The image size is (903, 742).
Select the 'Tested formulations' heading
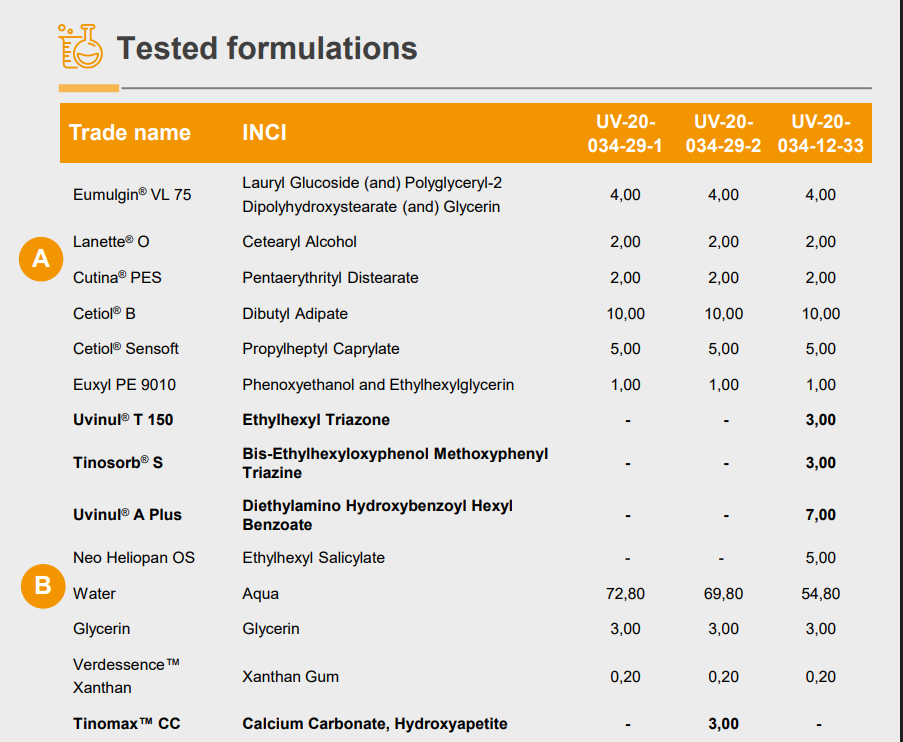[267, 48]
